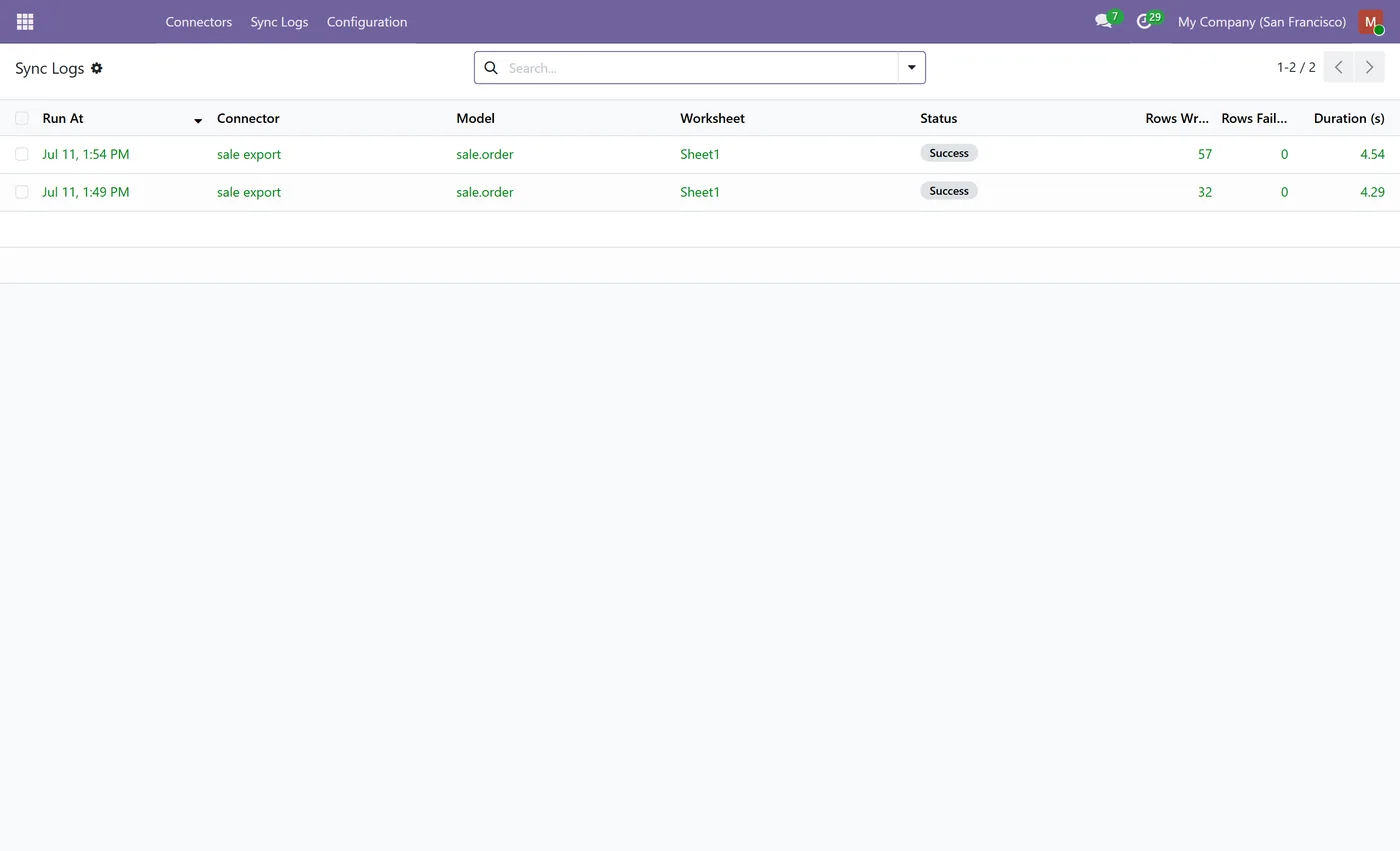Click in the Search input field
This screenshot has width=1400, height=851.
(700, 68)
